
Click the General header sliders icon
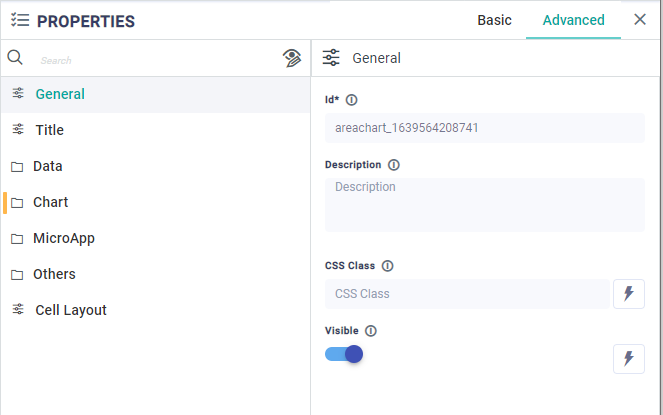331,58
